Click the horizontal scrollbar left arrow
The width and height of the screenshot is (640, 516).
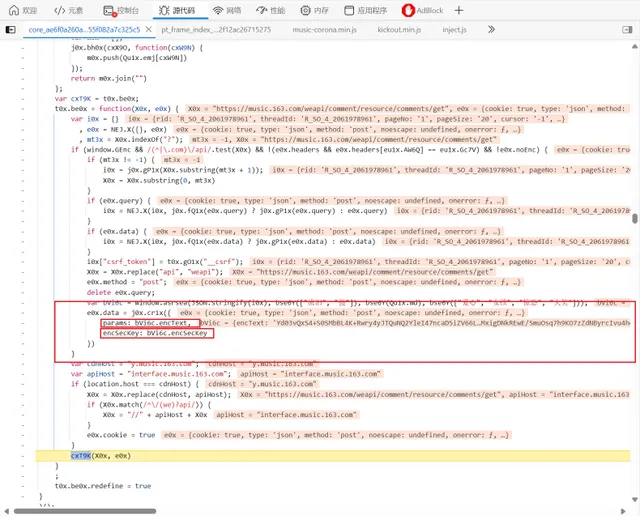6,511
